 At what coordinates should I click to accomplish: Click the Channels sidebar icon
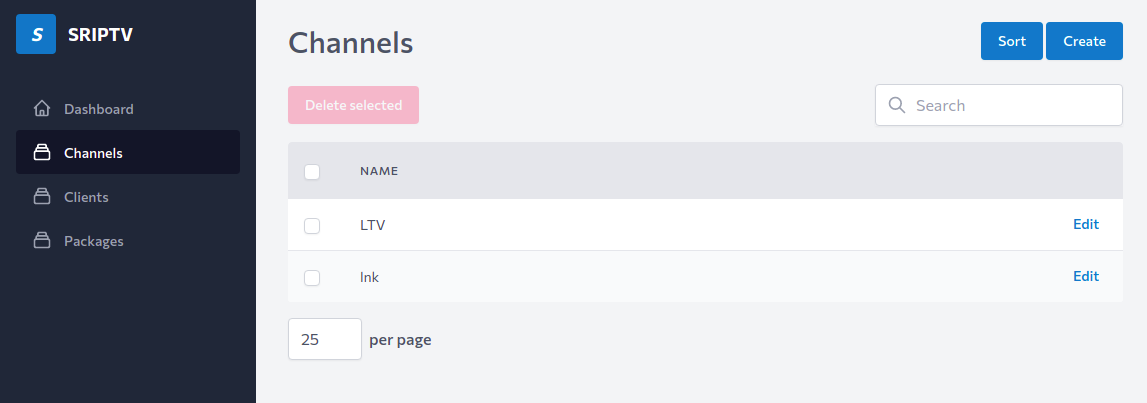pyautogui.click(x=42, y=153)
